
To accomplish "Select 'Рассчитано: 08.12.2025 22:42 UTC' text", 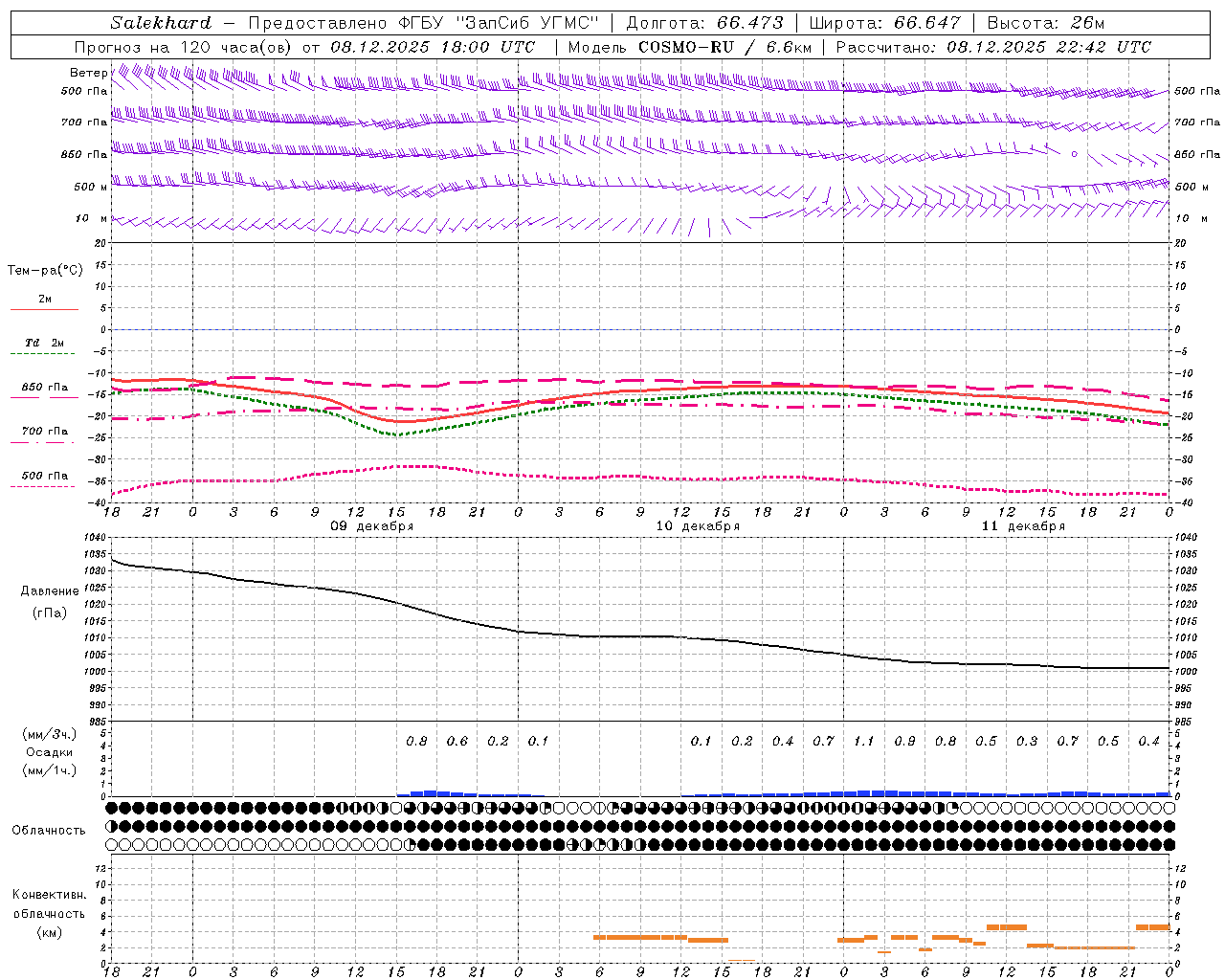I will 993,47.
